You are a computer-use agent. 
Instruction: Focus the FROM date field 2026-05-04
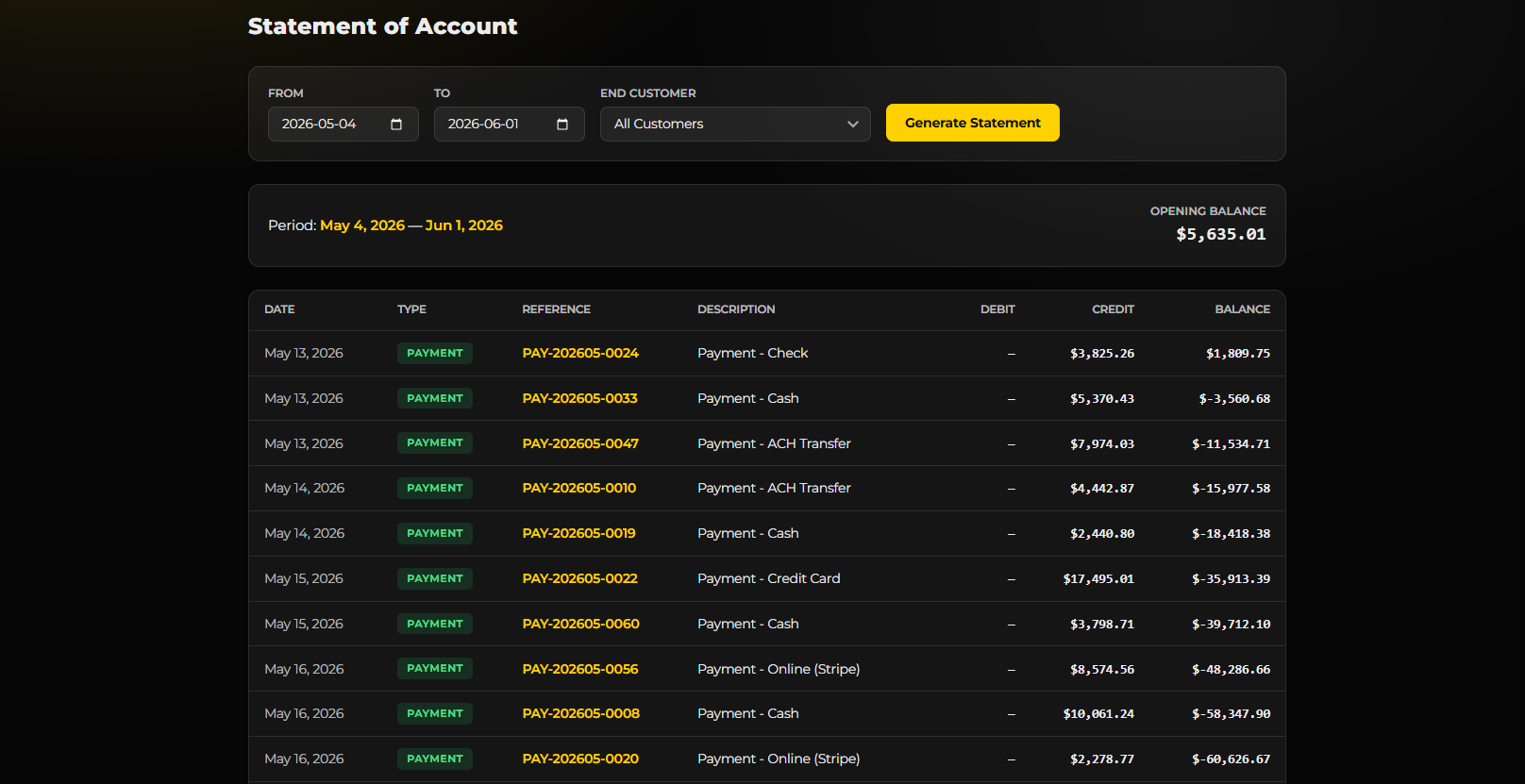tap(344, 124)
